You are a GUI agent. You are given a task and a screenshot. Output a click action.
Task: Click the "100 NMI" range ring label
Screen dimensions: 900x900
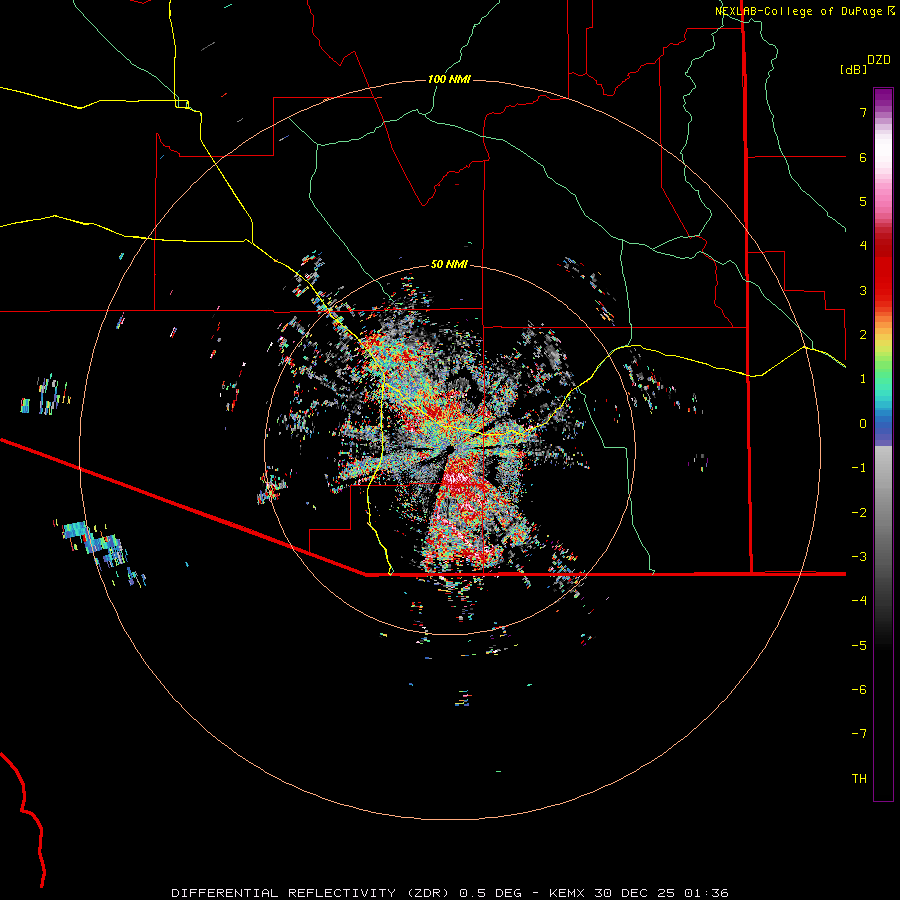[x=449, y=79]
